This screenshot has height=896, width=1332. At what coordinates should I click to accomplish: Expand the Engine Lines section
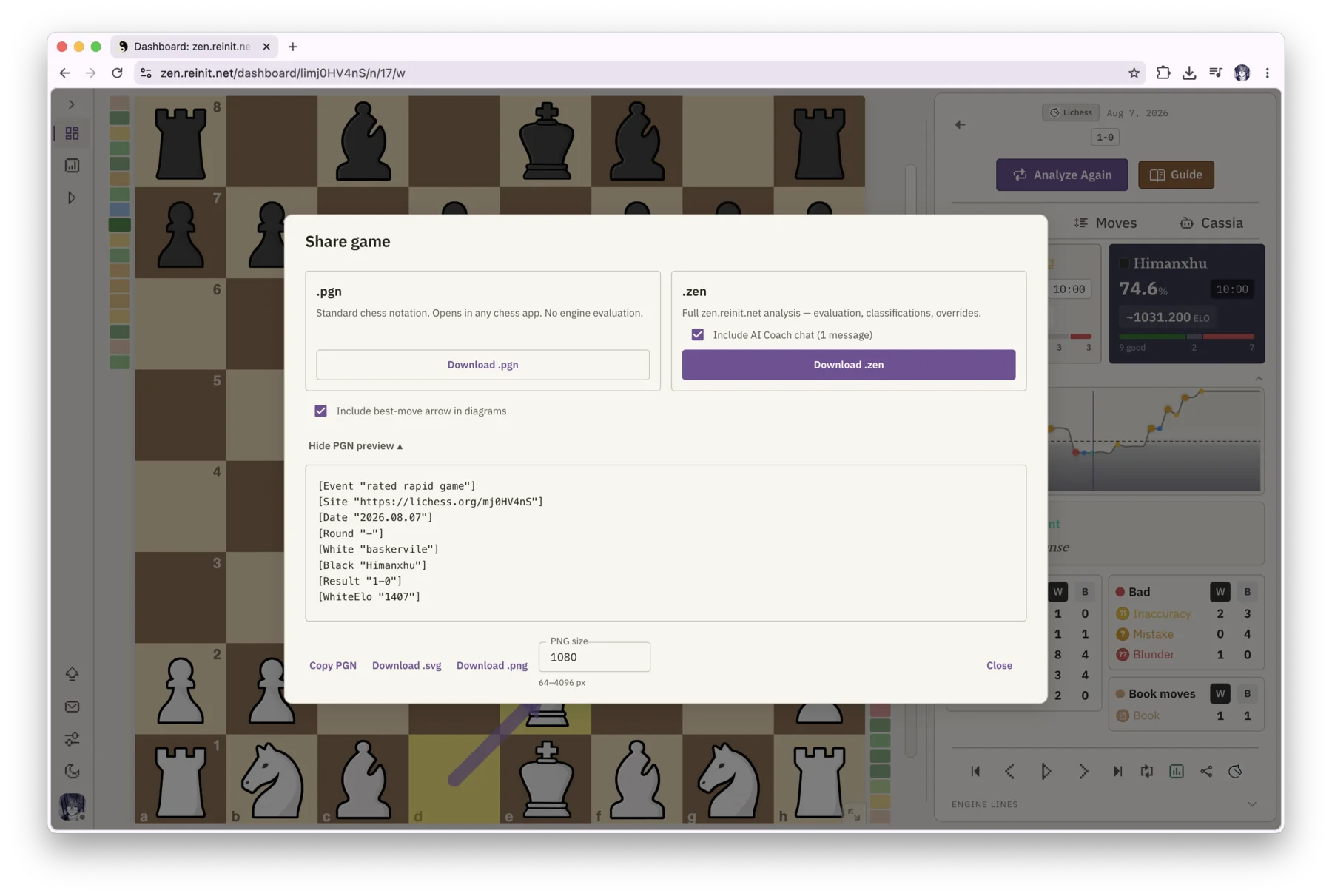pos(1251,804)
